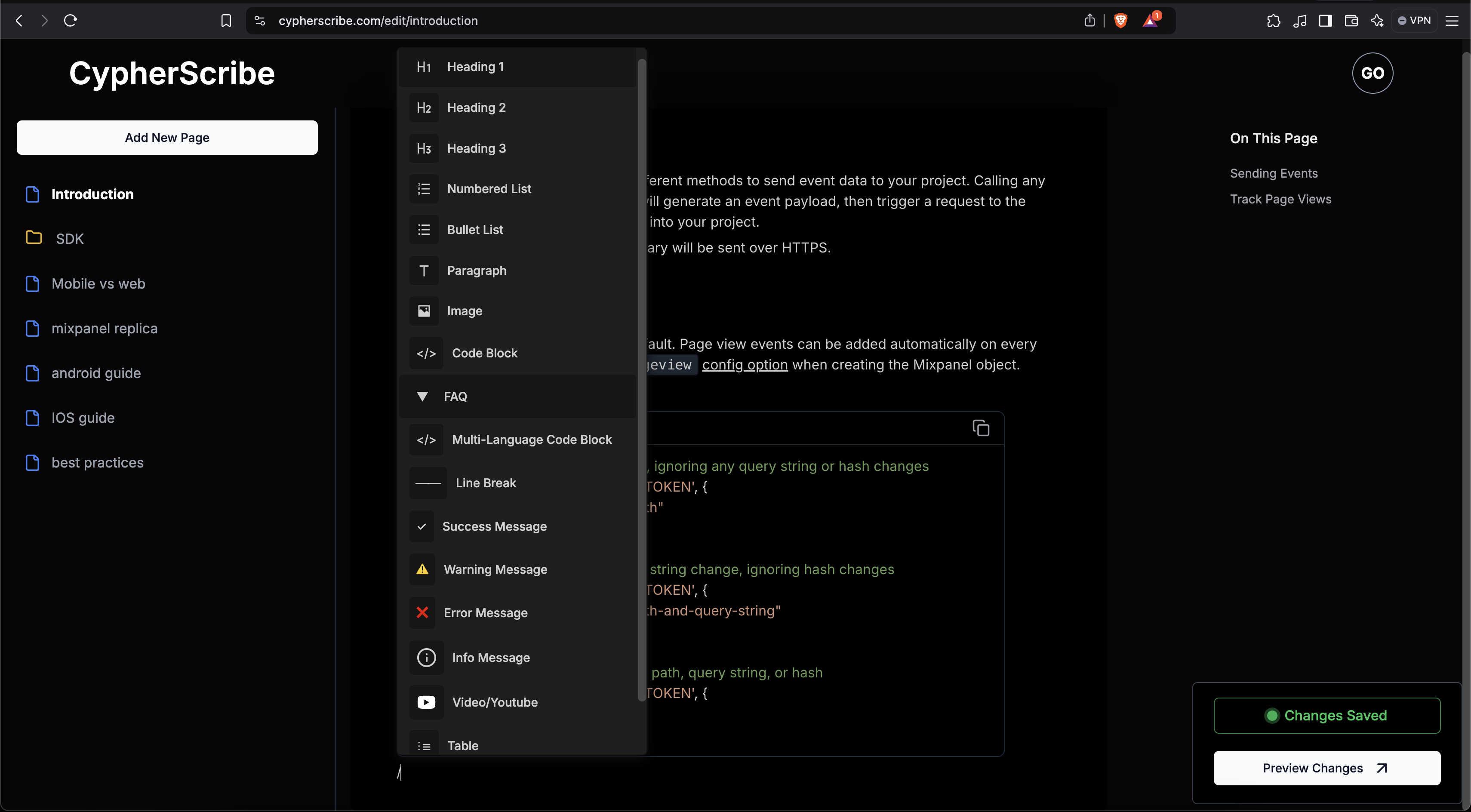The height and width of the screenshot is (812, 1471).
Task: Open the browser extensions puzzle icon
Action: click(x=1274, y=21)
